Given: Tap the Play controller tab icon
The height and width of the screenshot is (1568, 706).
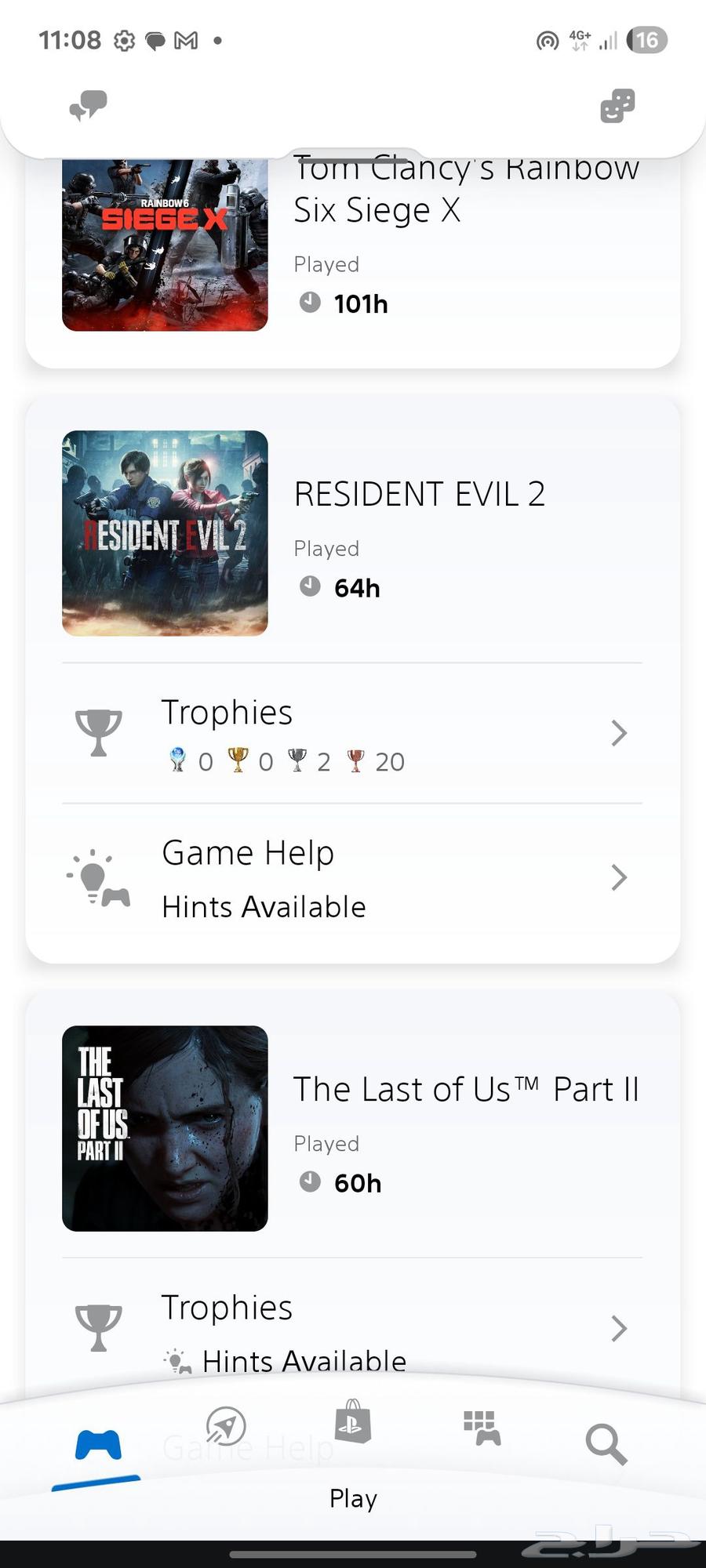Looking at the screenshot, I should 98,1444.
